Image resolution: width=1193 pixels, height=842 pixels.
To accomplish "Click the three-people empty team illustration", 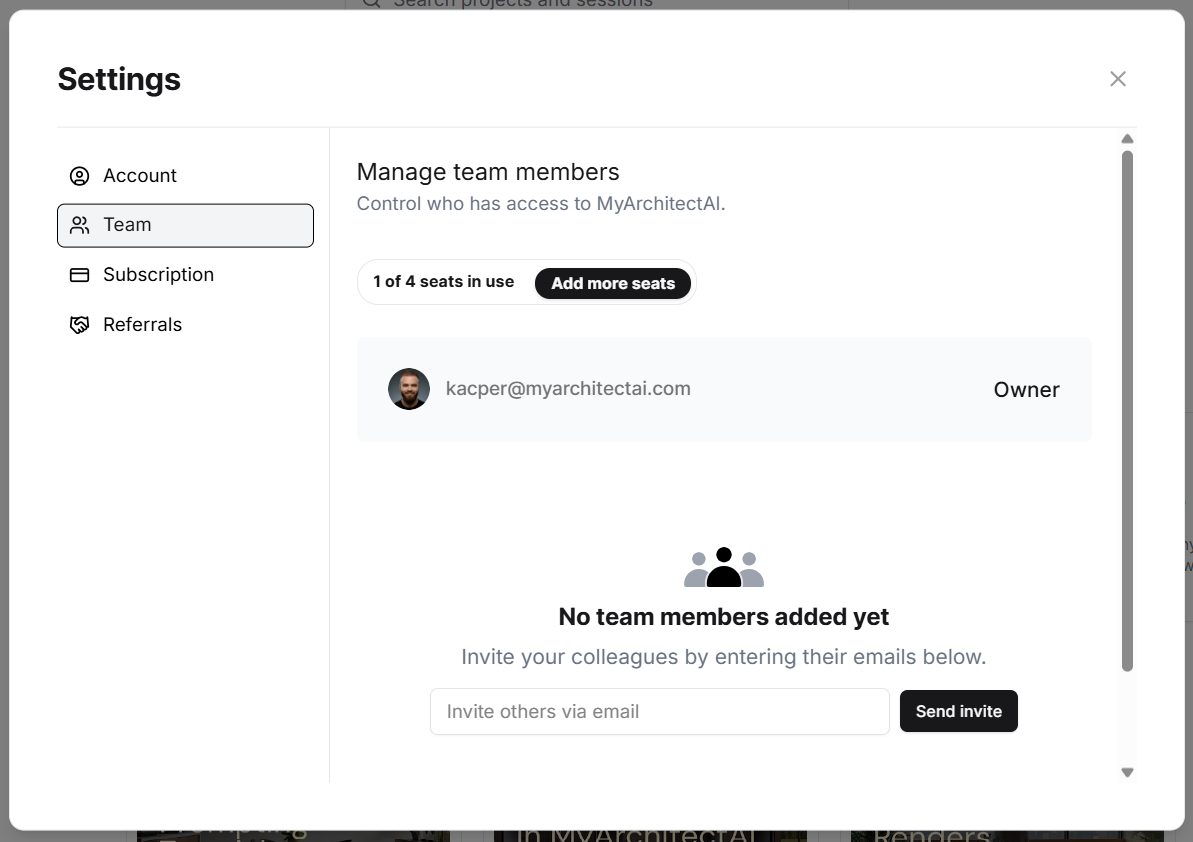I will 724,567.
